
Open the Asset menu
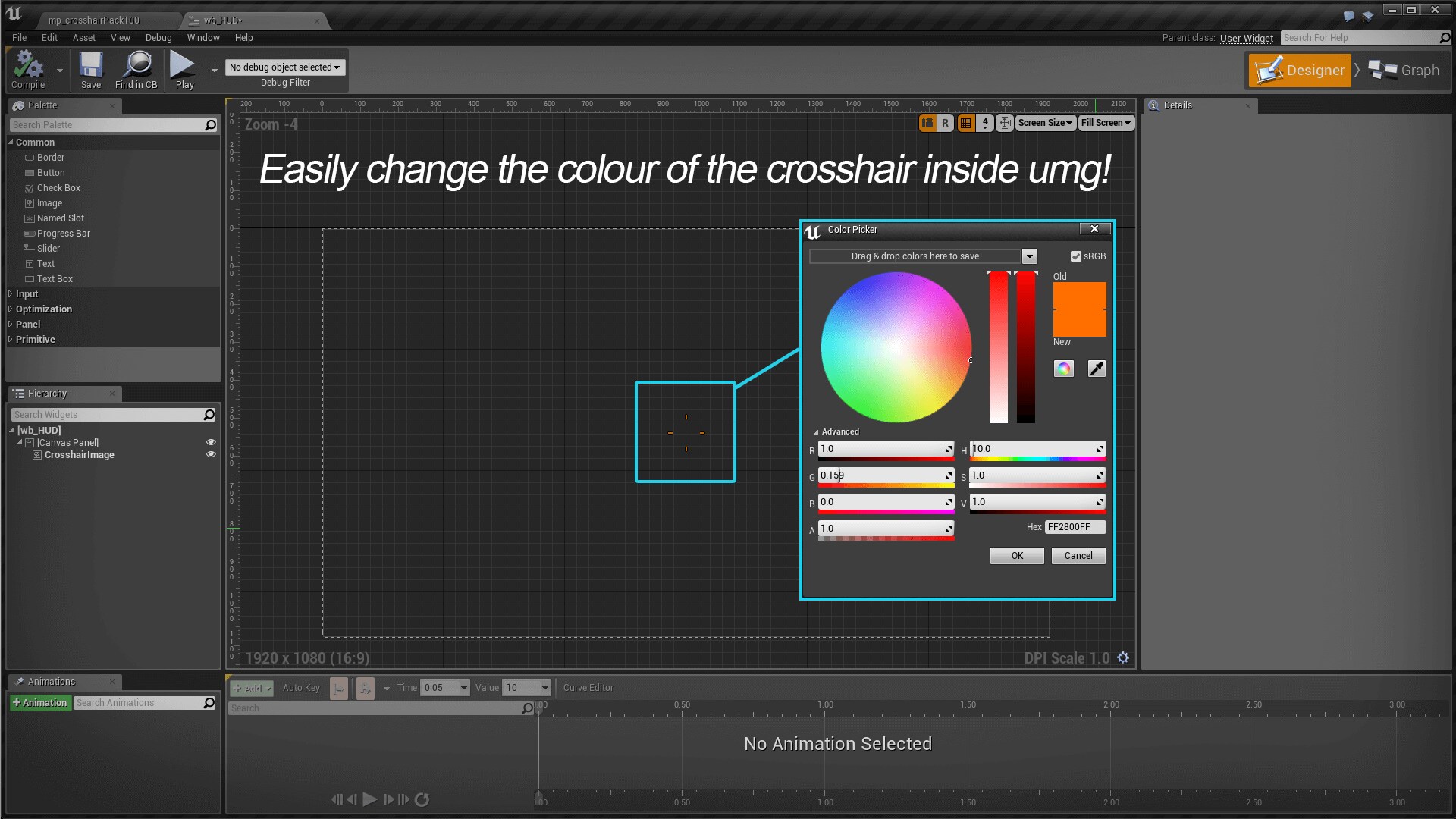[x=83, y=38]
